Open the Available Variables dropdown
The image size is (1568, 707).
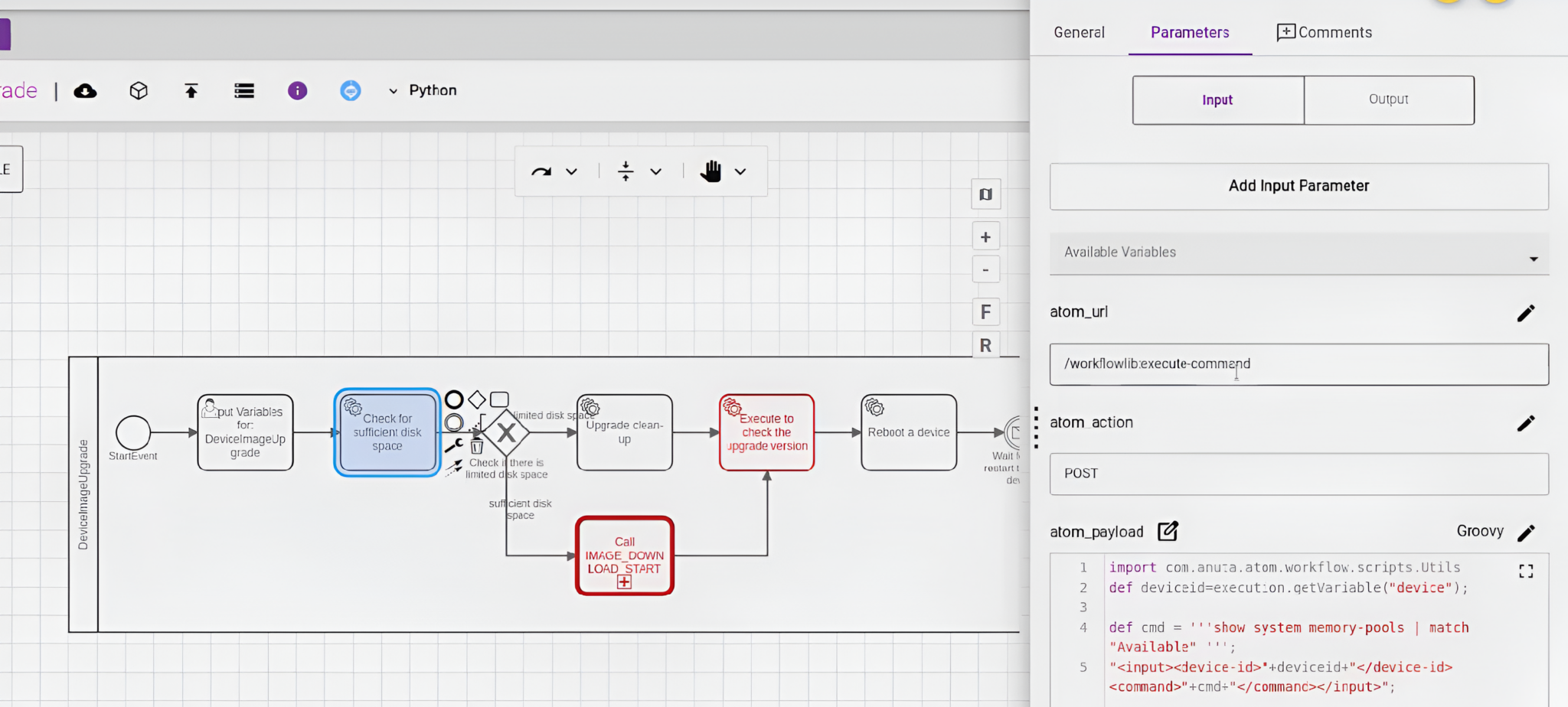coord(1299,253)
